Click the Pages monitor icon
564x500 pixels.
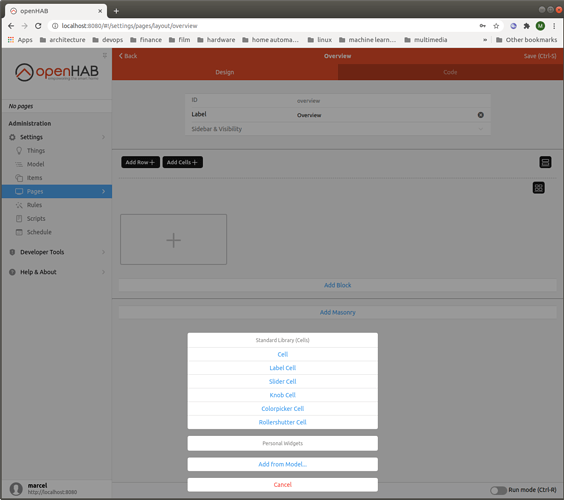(x=19, y=191)
